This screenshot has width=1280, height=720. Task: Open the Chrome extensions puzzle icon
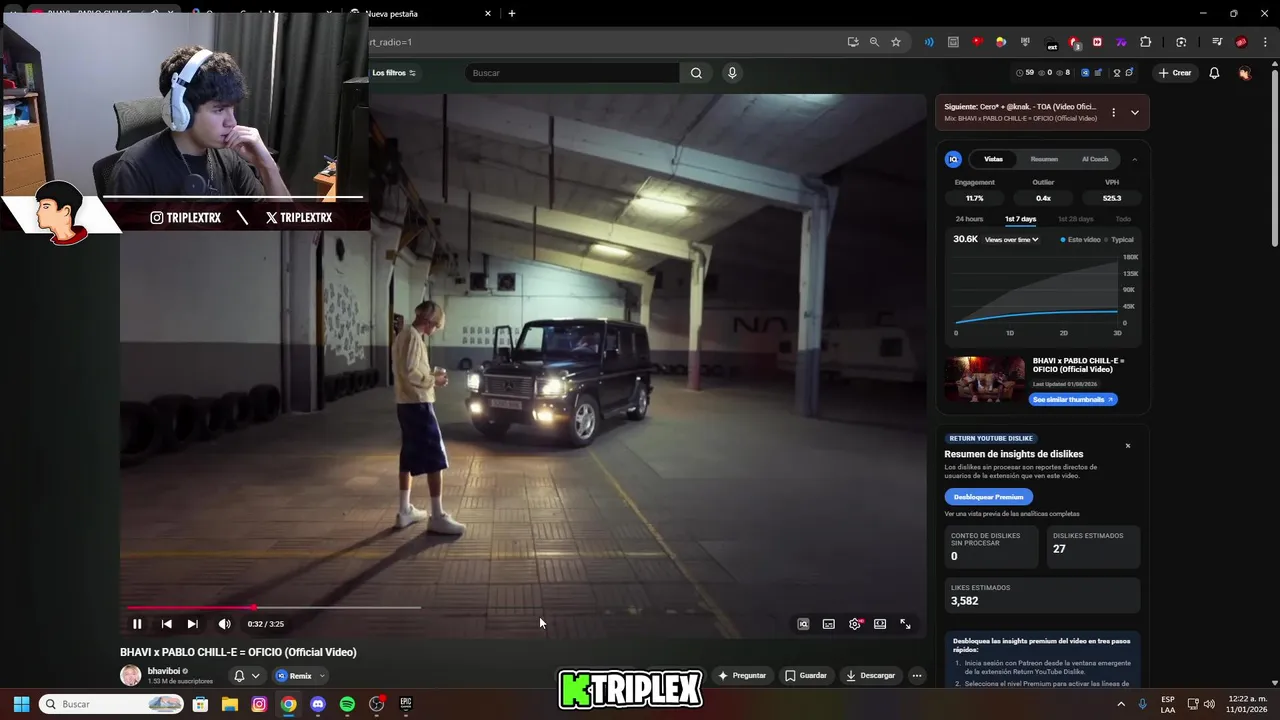(1146, 42)
